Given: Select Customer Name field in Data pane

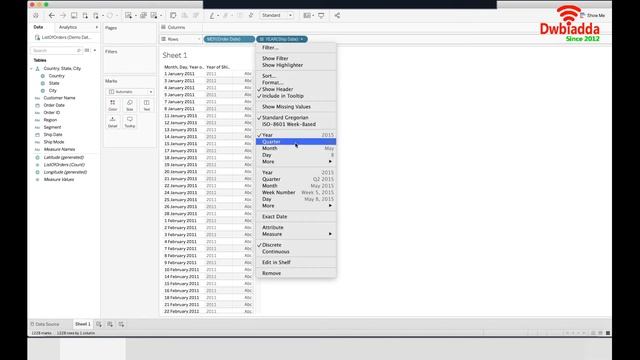Looking at the screenshot, I should coord(59,98).
